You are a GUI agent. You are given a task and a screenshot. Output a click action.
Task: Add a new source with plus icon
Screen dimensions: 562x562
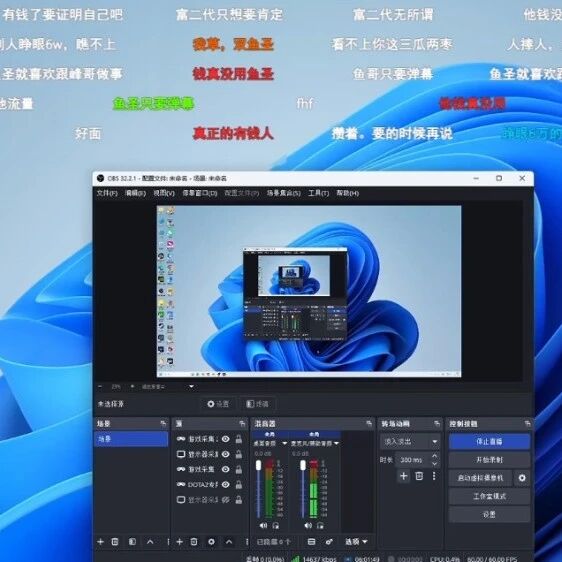click(180, 542)
